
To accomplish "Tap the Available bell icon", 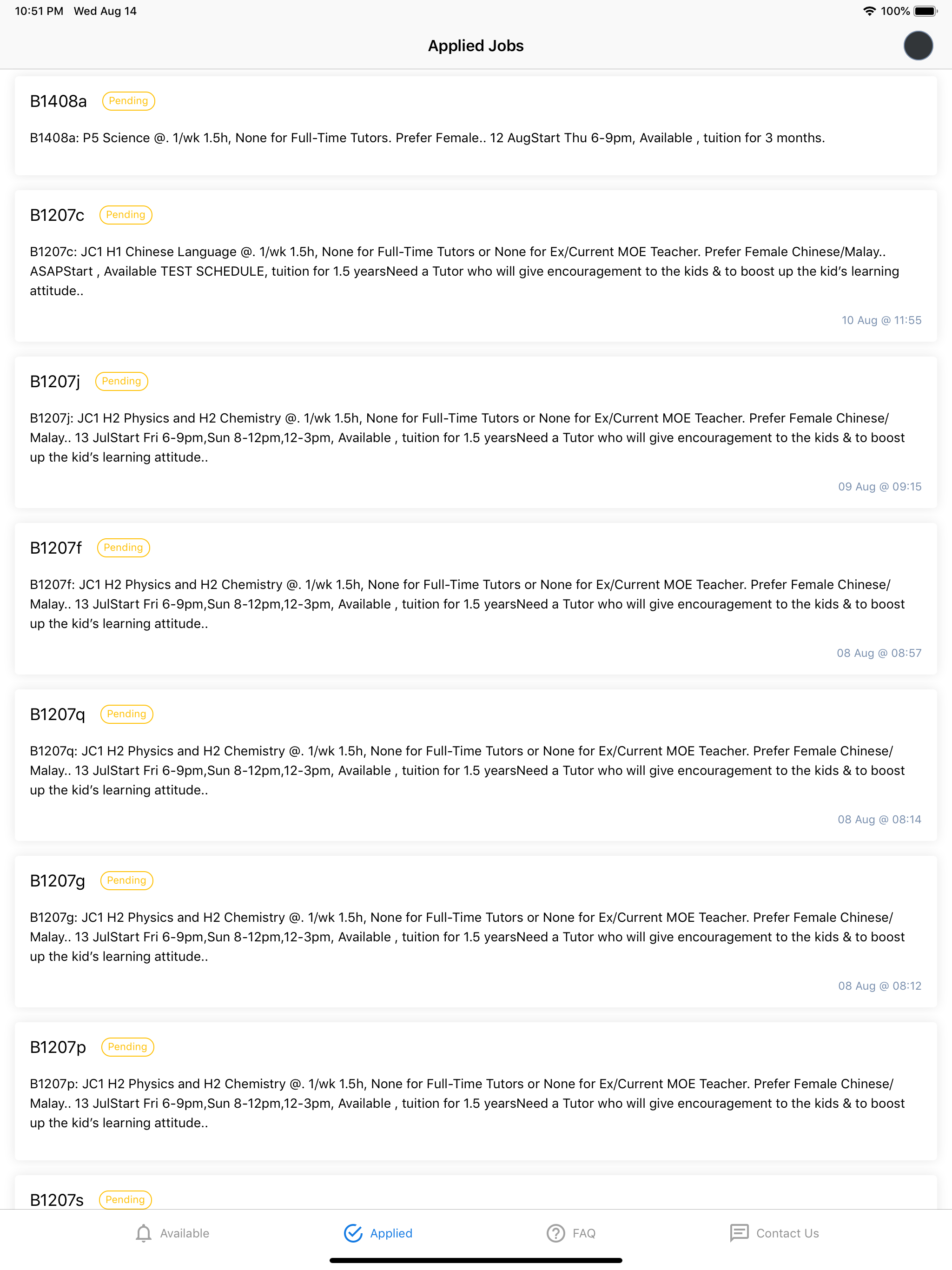I will [144, 1233].
